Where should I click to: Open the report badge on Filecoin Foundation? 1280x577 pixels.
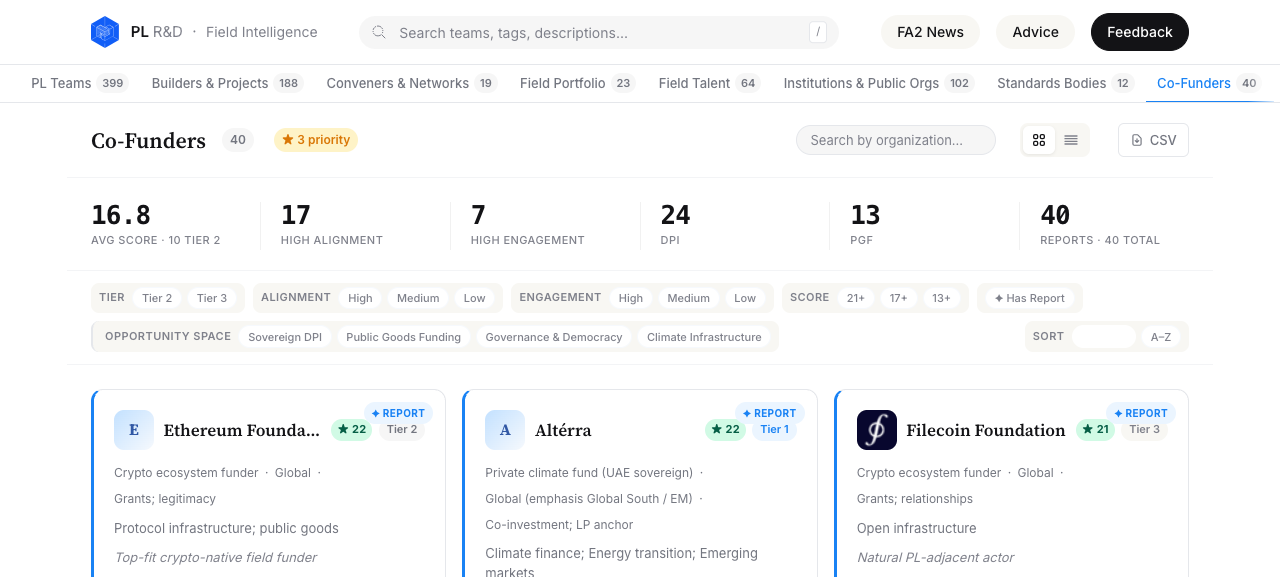tap(1140, 413)
